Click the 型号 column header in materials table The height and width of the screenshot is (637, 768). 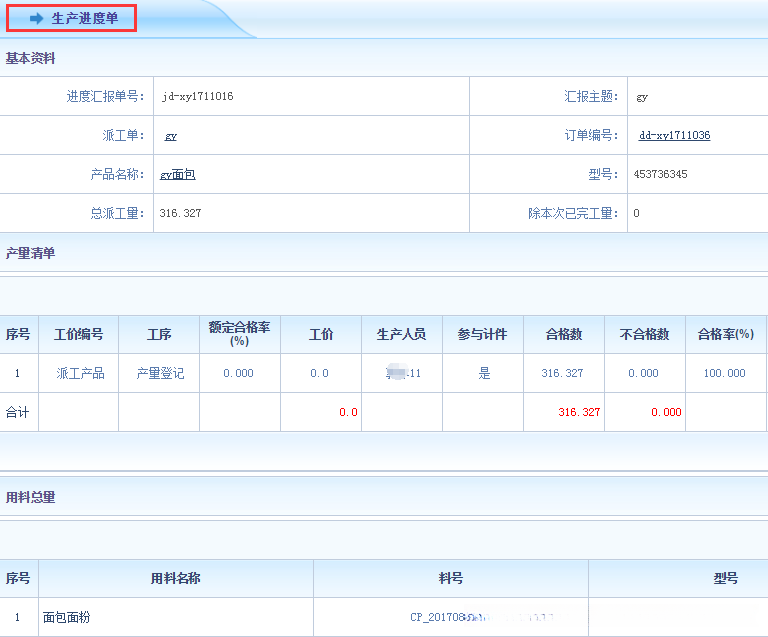pos(725,578)
